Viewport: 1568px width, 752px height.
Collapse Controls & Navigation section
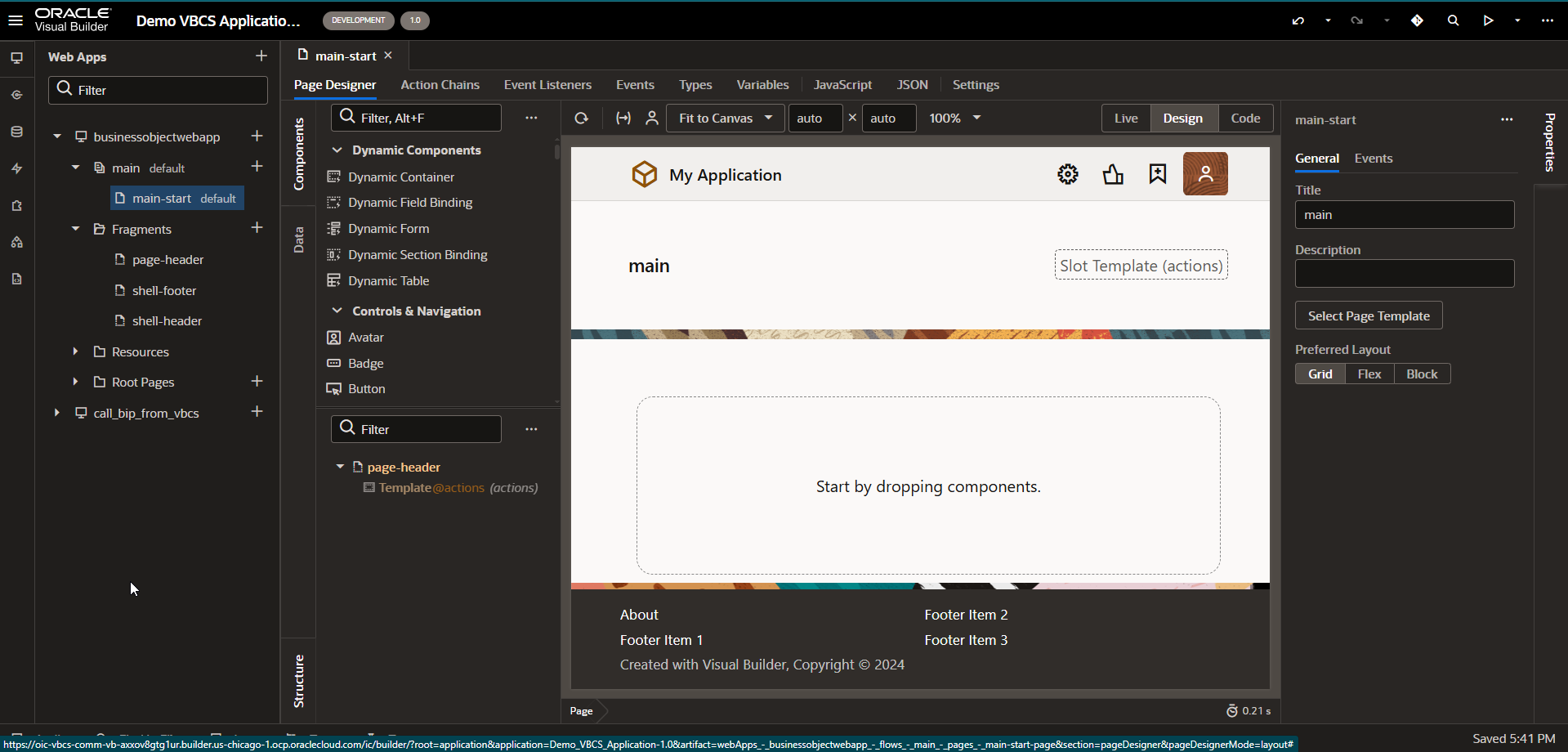pos(337,311)
